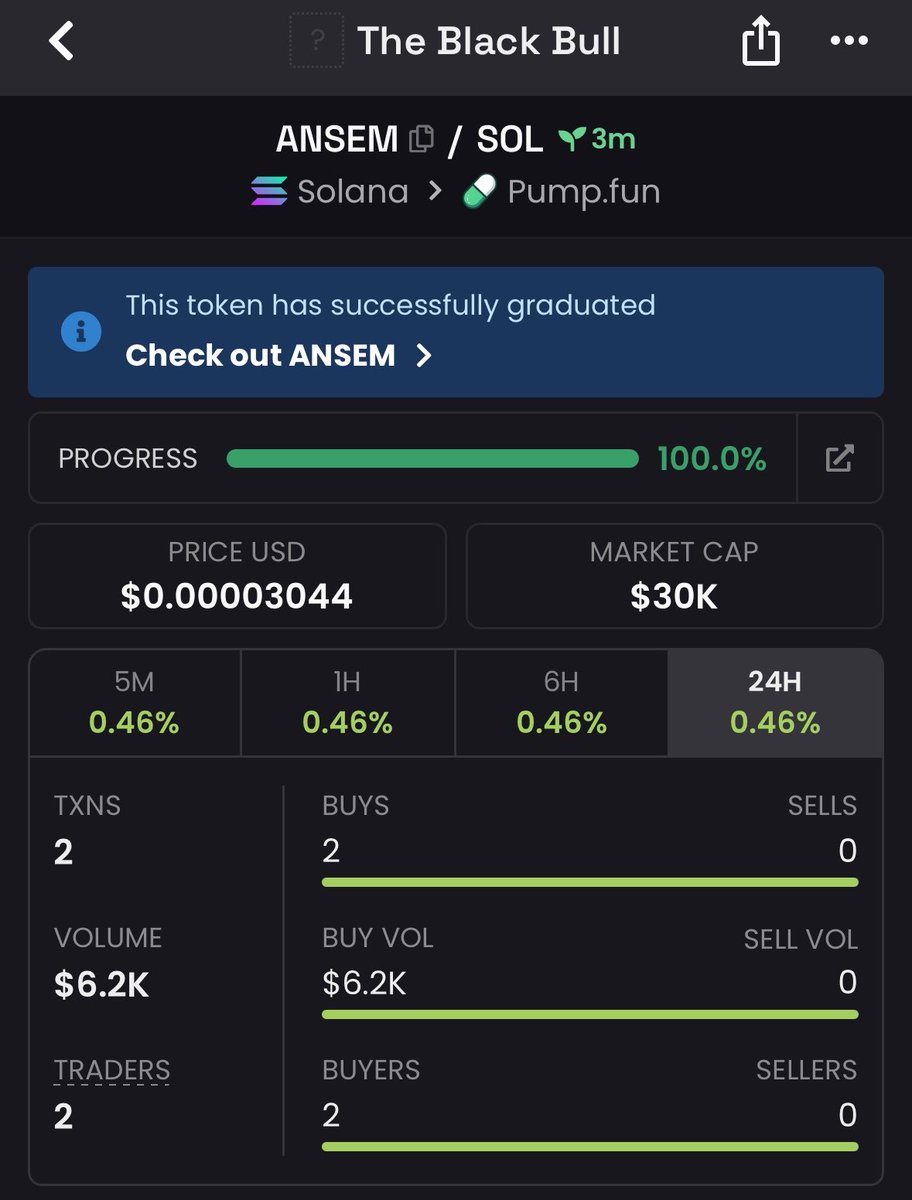The image size is (912, 1200).
Task: Click the blue info circle icon
Action: click(81, 331)
